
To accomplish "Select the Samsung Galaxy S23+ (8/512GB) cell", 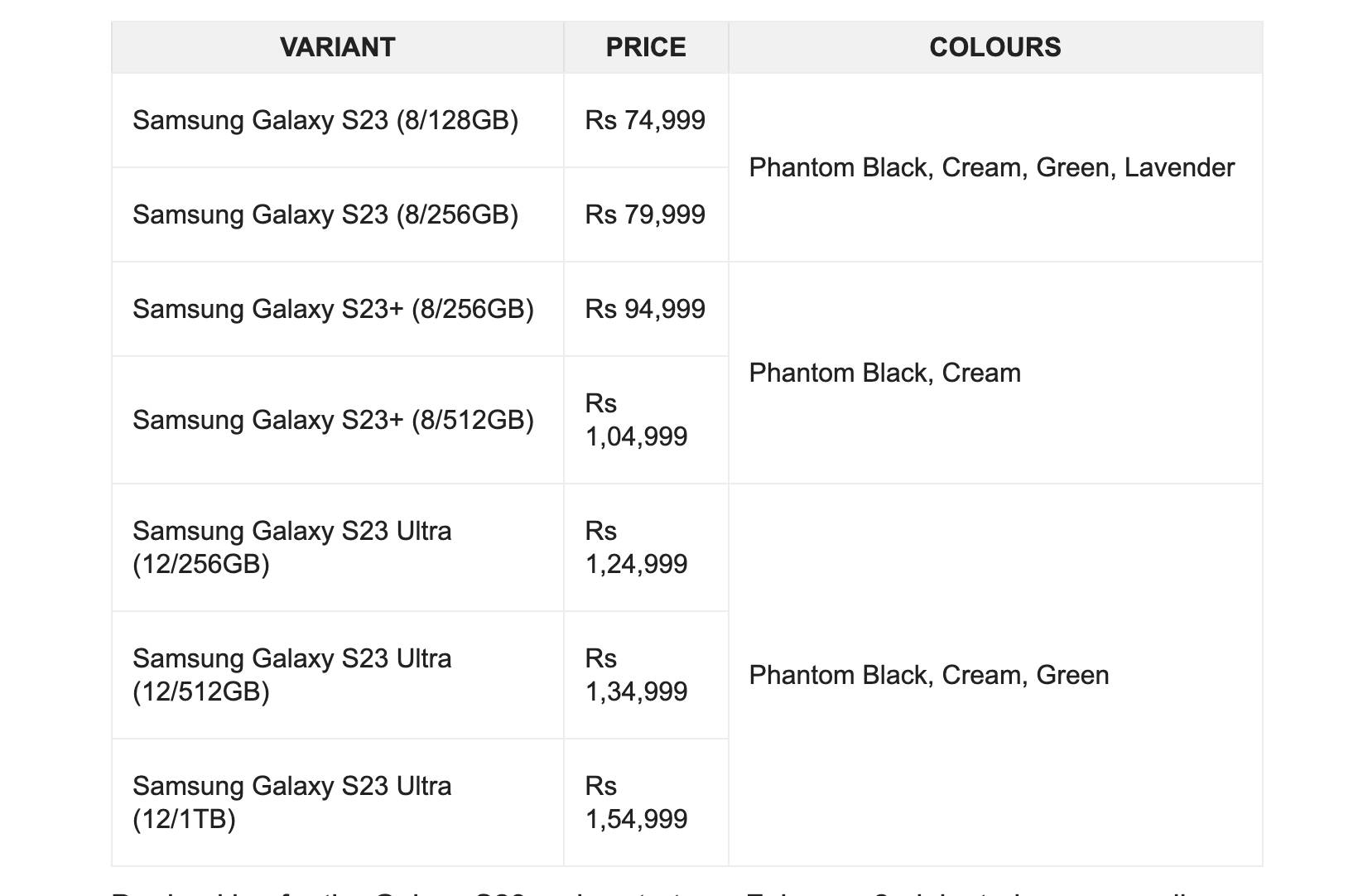I will (x=333, y=420).
